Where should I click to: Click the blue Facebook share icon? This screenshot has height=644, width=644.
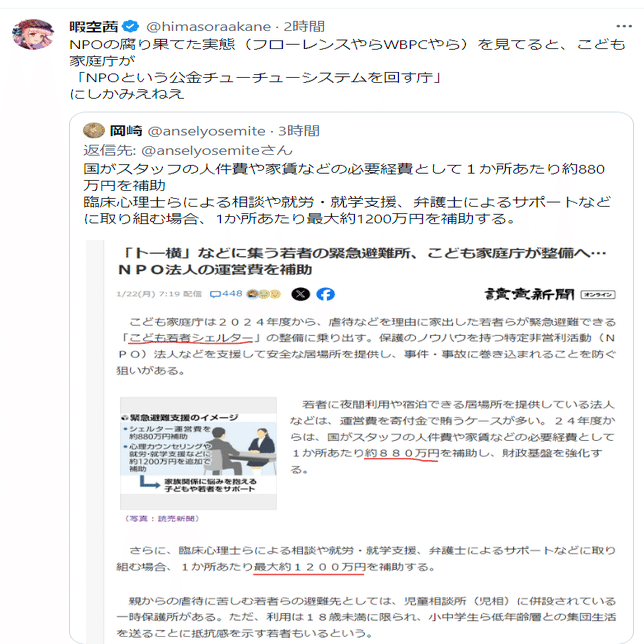click(326, 294)
